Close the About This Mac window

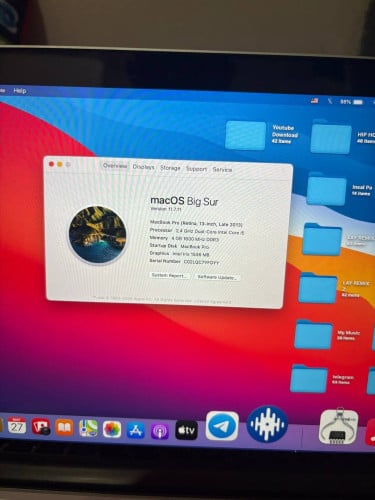tap(51, 164)
